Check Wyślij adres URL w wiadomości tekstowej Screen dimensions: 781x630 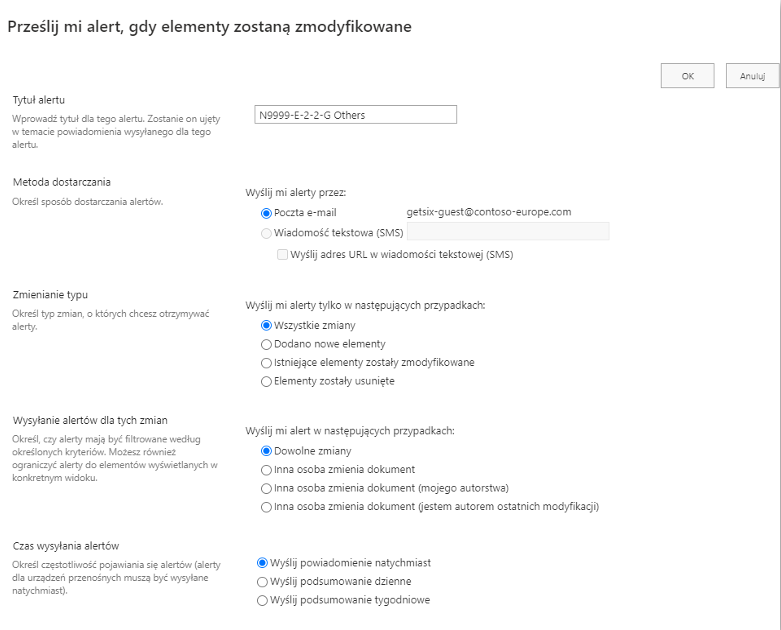pos(282,254)
